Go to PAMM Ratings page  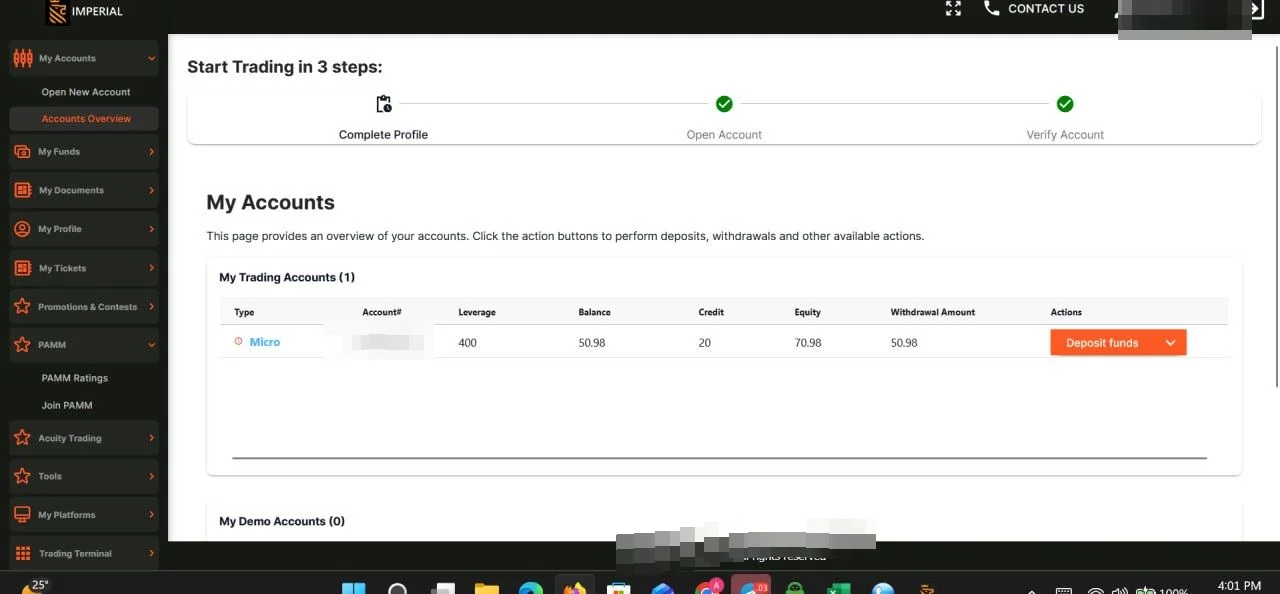[x=75, y=378]
